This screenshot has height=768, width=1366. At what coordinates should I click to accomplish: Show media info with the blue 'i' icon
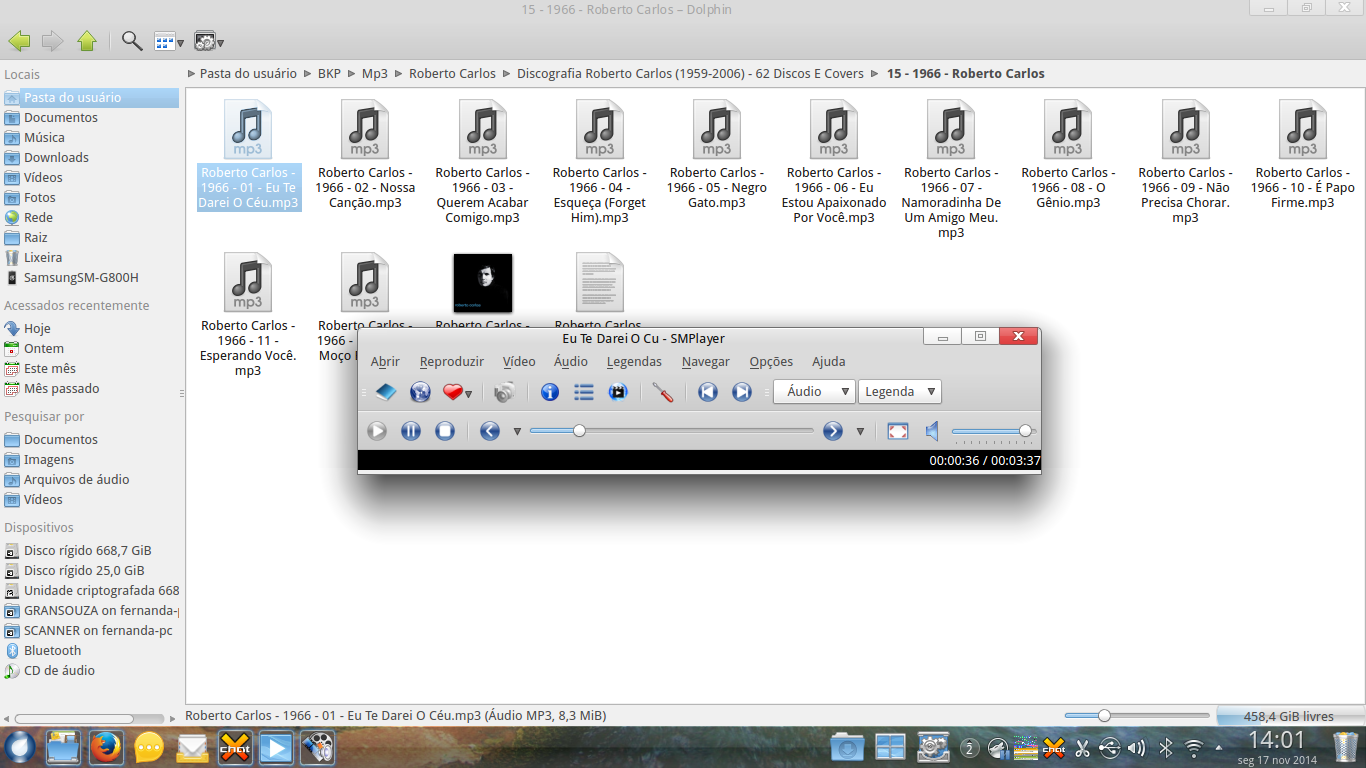(550, 392)
